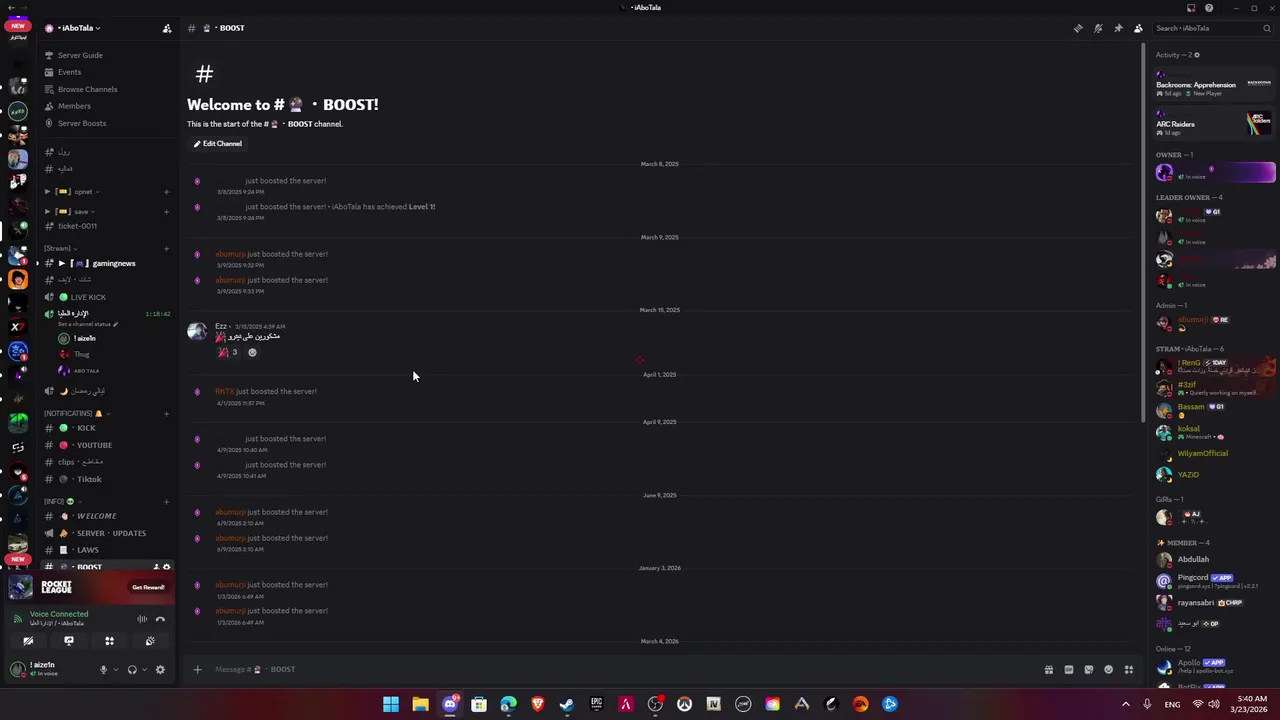Image resolution: width=1280 pixels, height=720 pixels.
Task: Add a channel to the opnet category
Action: coord(166,191)
